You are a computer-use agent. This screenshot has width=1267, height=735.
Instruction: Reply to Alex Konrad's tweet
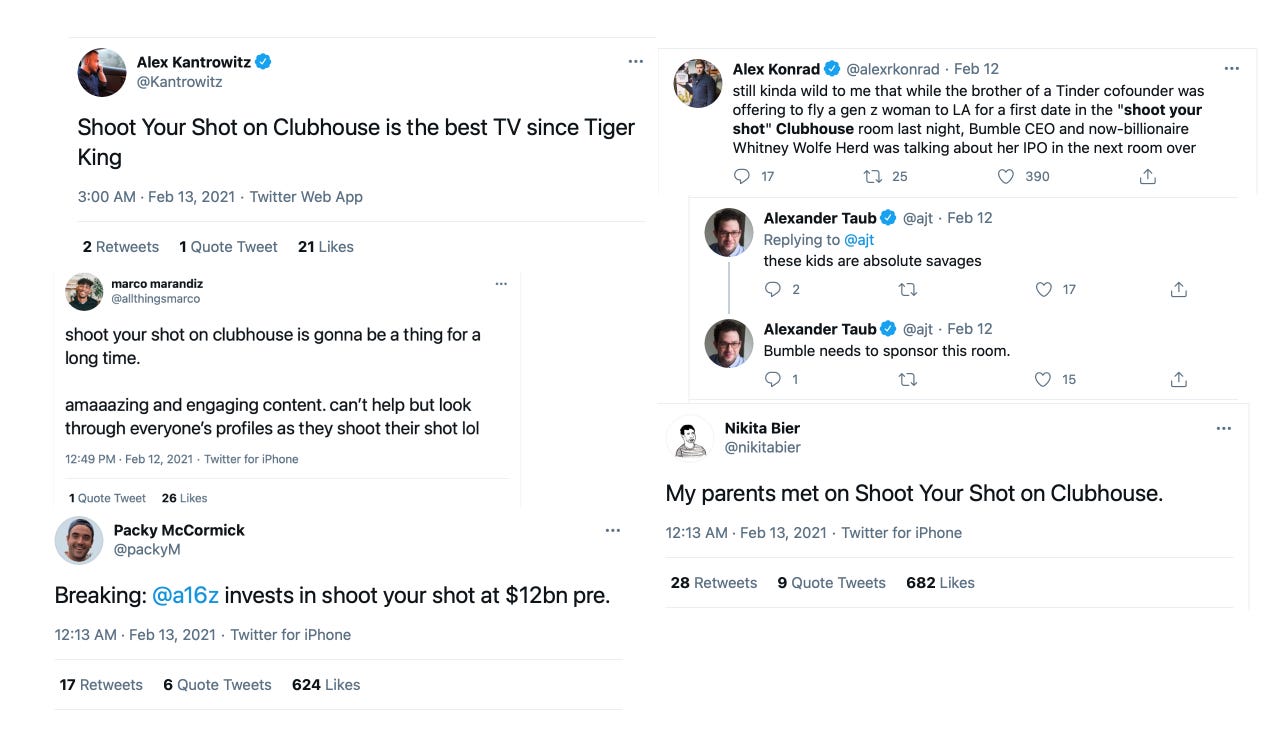point(742,177)
